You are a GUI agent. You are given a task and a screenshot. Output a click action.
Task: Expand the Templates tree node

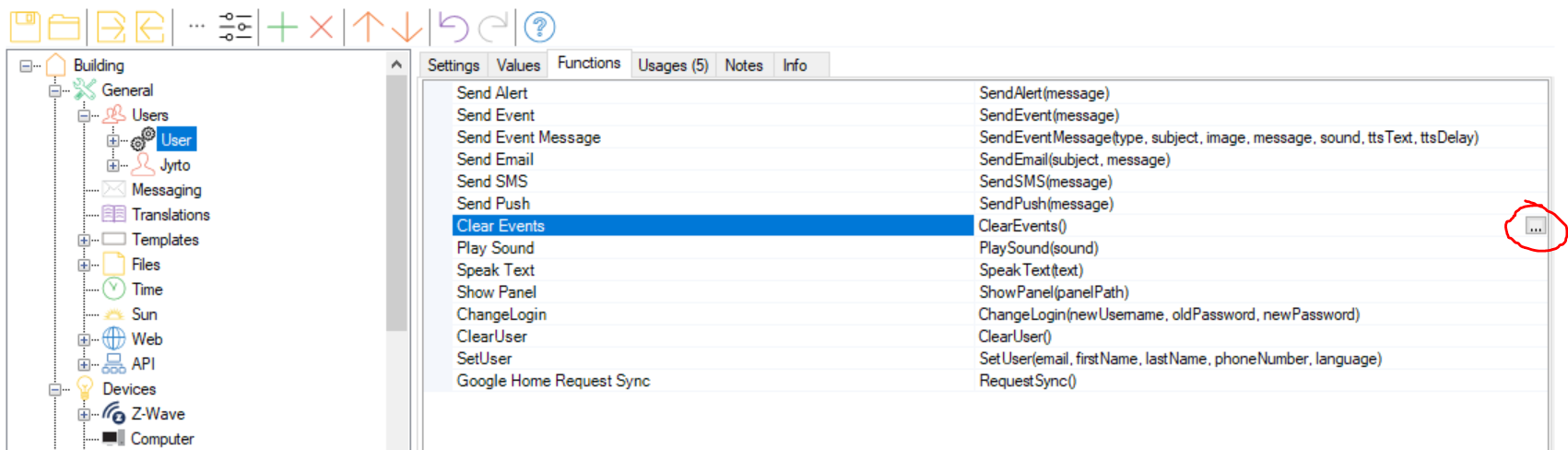(x=84, y=240)
